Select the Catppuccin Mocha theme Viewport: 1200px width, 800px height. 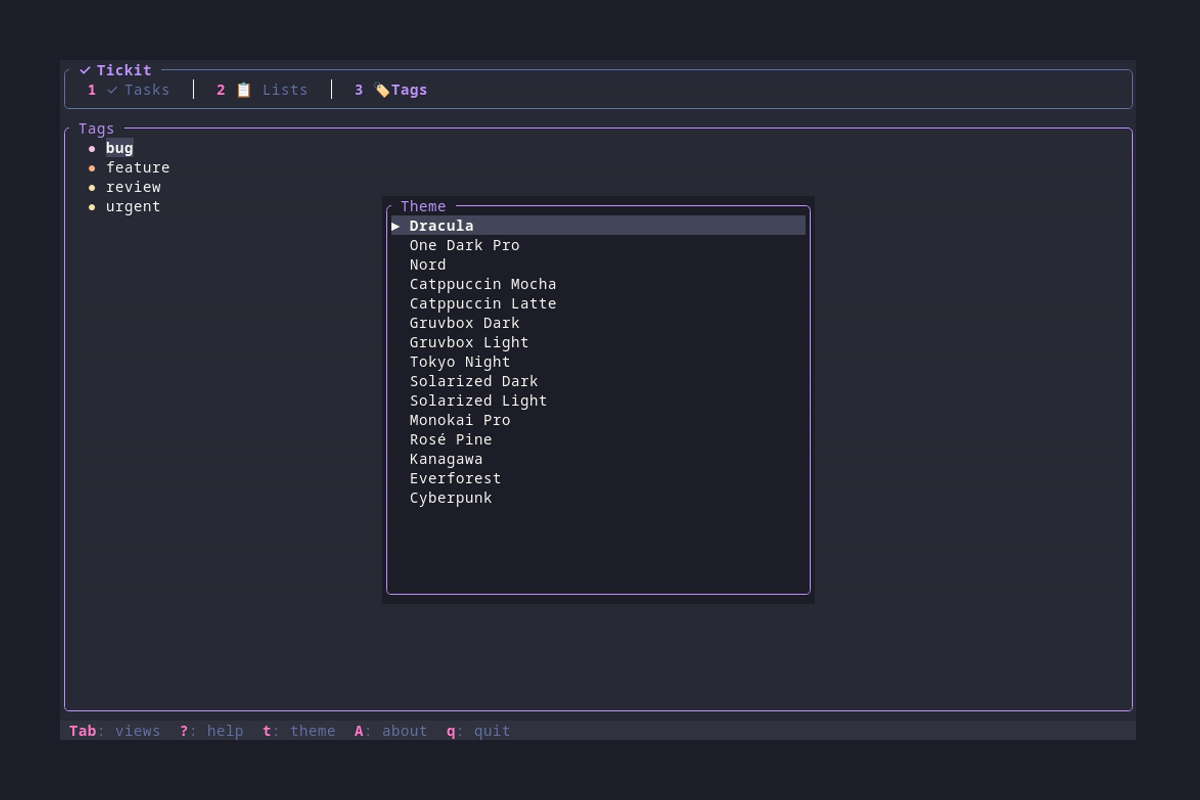[483, 284]
